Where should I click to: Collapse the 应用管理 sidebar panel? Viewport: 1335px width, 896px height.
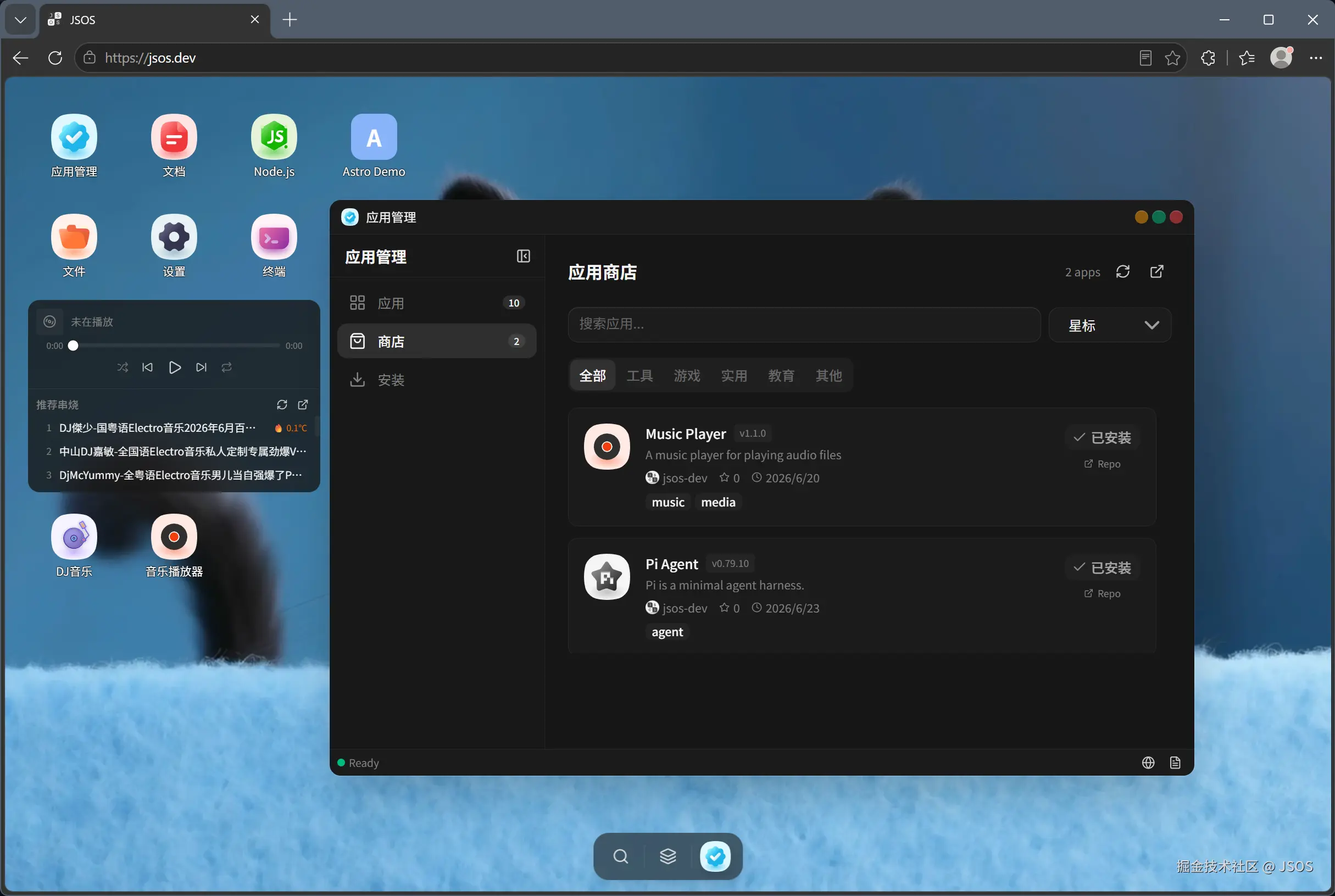click(523, 256)
